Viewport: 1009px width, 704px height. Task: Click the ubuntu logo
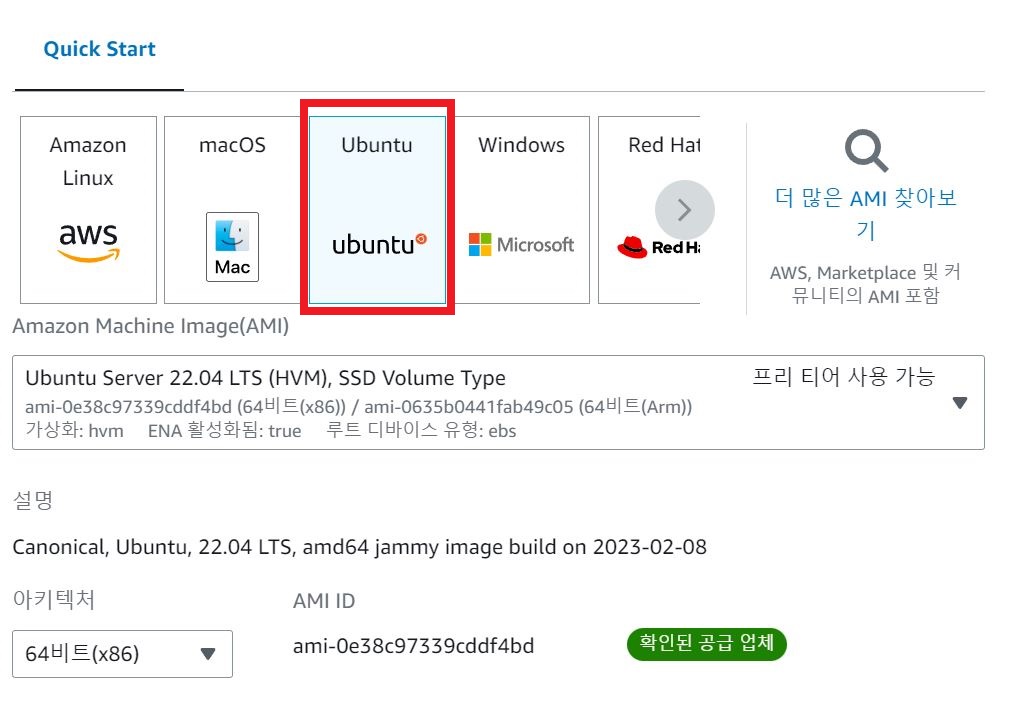coord(379,245)
